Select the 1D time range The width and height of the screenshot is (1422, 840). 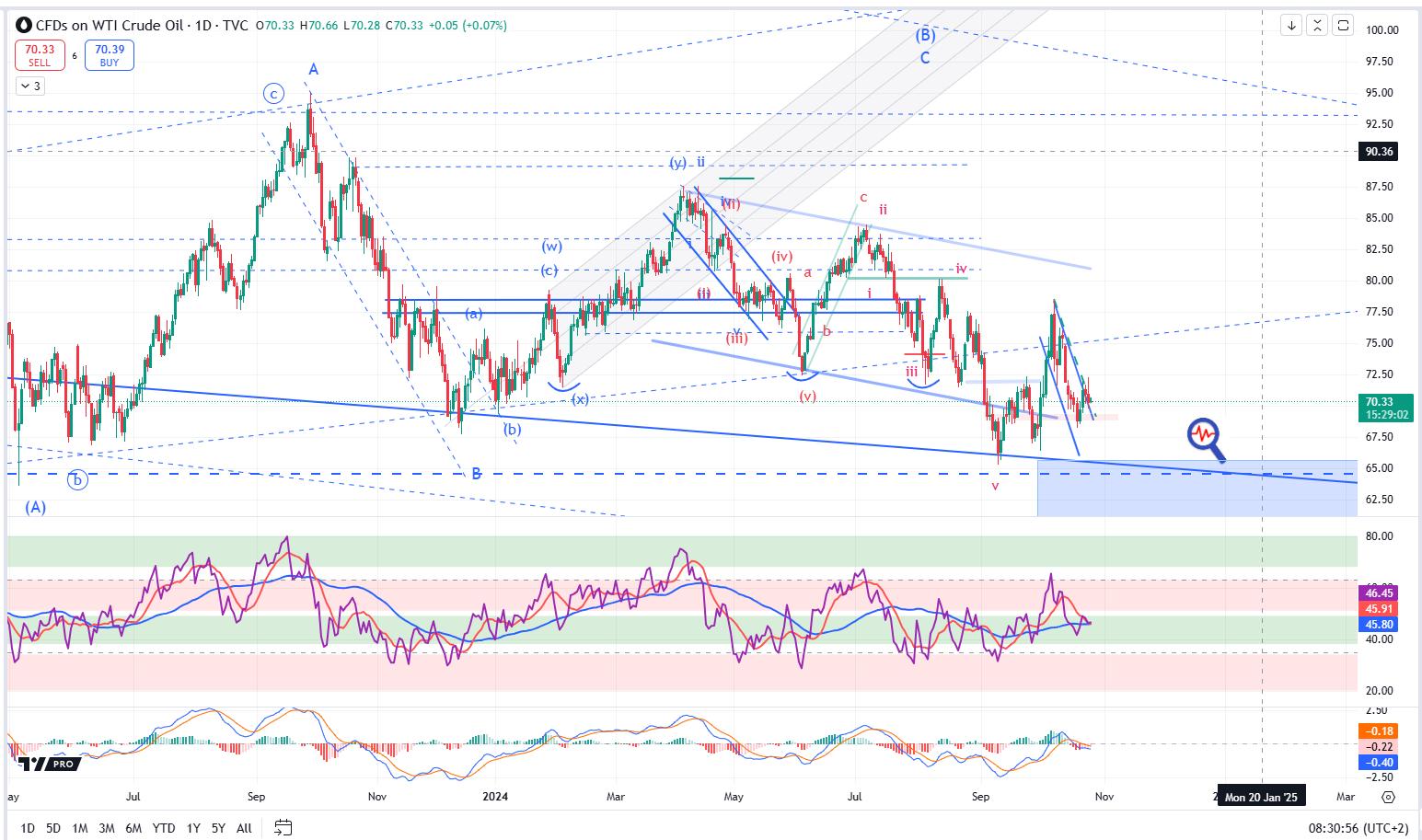point(28,828)
